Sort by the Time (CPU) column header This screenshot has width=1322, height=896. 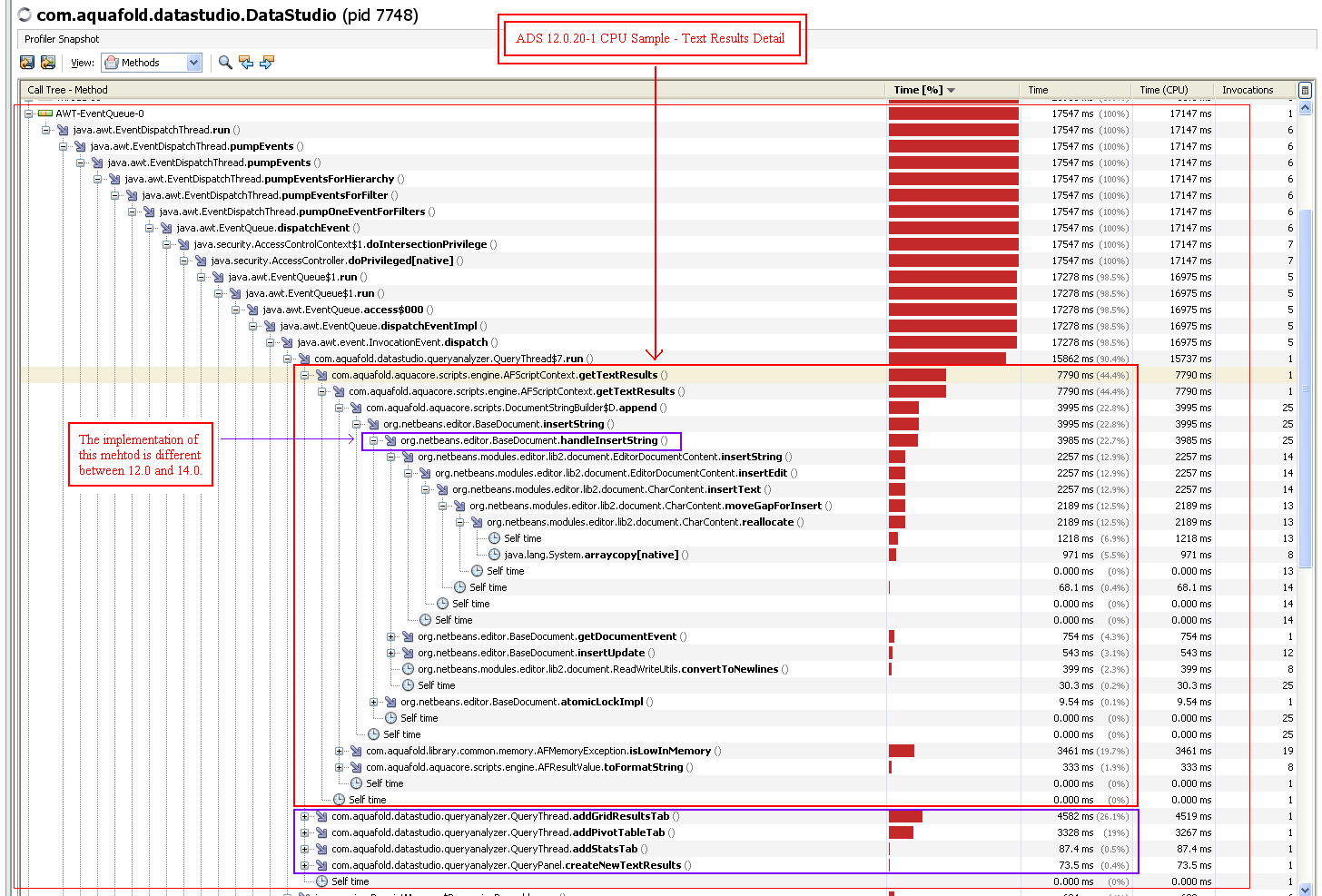(x=1173, y=90)
